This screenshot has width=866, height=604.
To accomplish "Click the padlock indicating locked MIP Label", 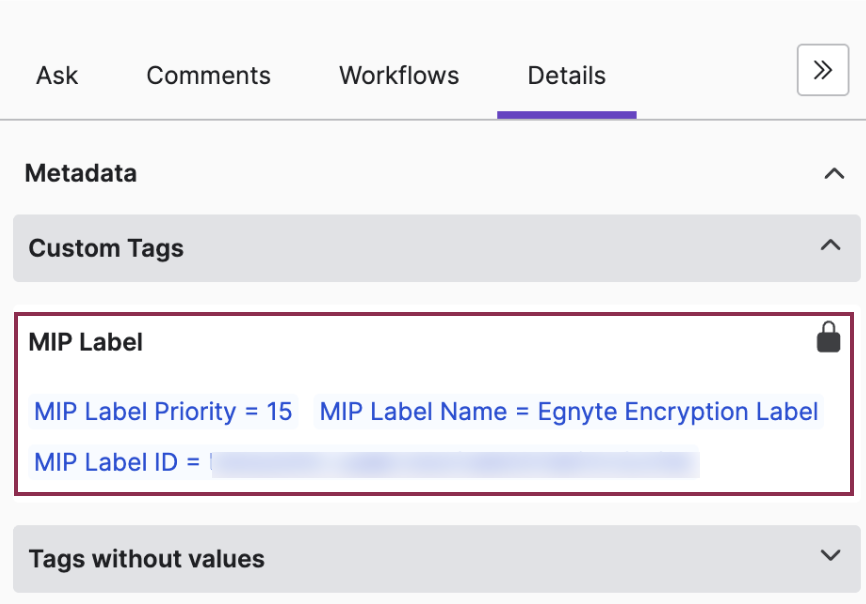I will coord(827,338).
